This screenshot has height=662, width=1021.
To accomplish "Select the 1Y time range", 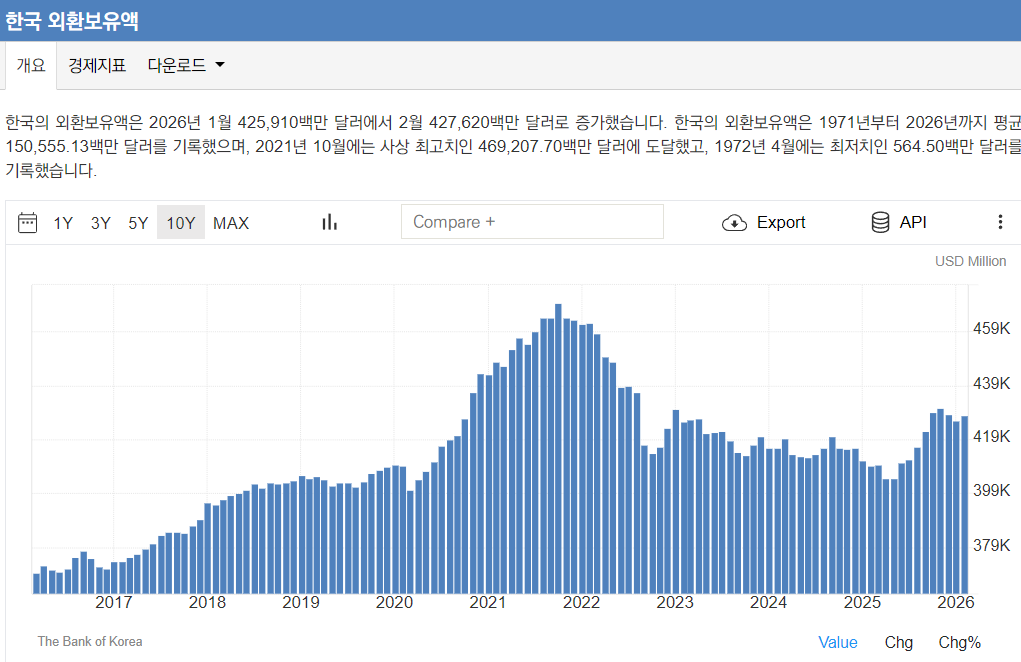I will point(63,223).
